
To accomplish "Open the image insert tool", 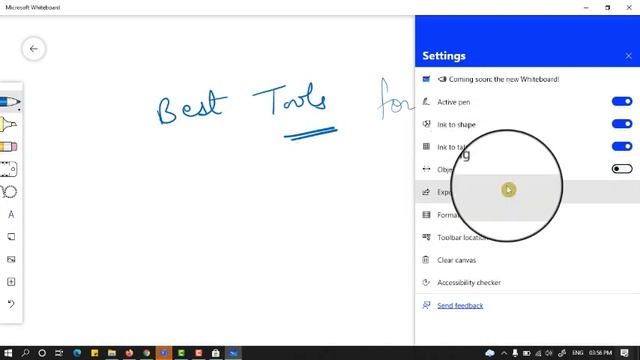I will [x=11, y=259].
